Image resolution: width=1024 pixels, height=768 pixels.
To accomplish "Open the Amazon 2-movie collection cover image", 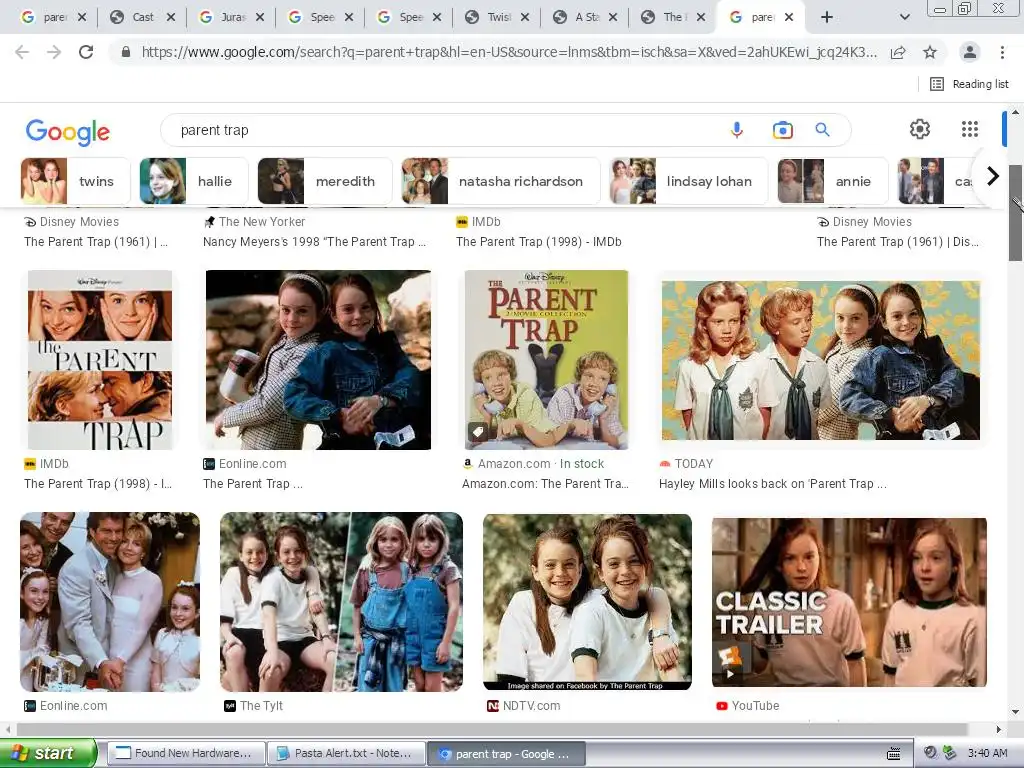I will tap(546, 360).
